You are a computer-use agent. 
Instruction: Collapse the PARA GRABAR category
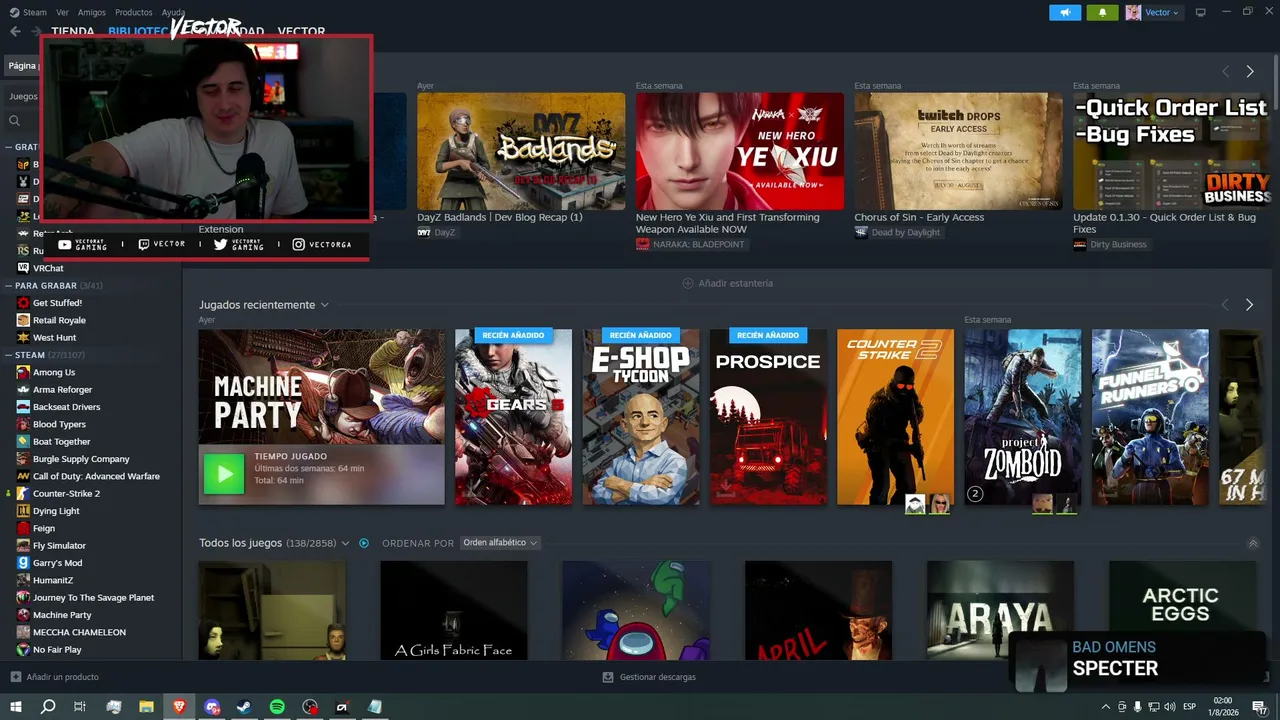click(x=8, y=286)
